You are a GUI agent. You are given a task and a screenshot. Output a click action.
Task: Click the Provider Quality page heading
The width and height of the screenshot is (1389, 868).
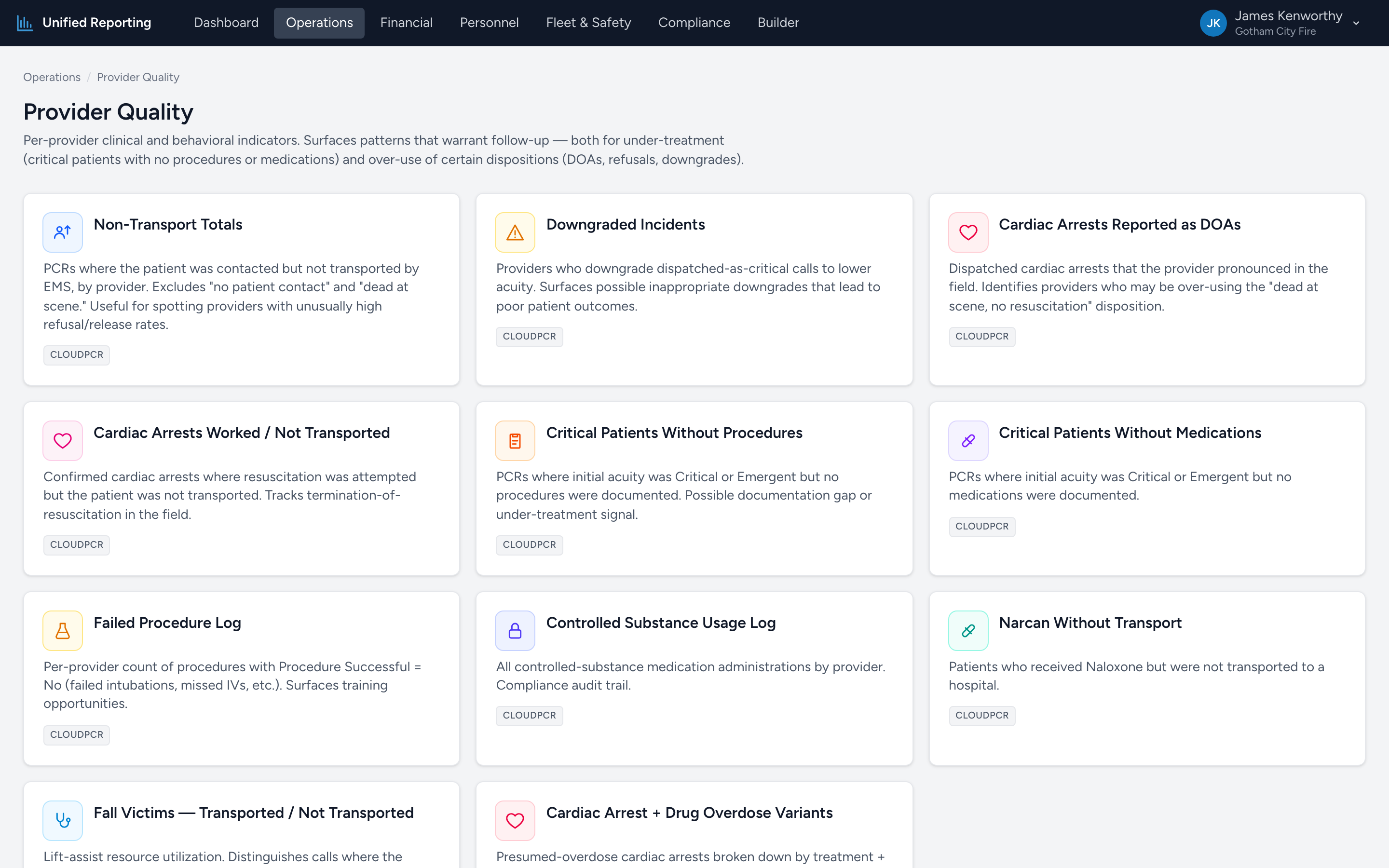pos(108,111)
